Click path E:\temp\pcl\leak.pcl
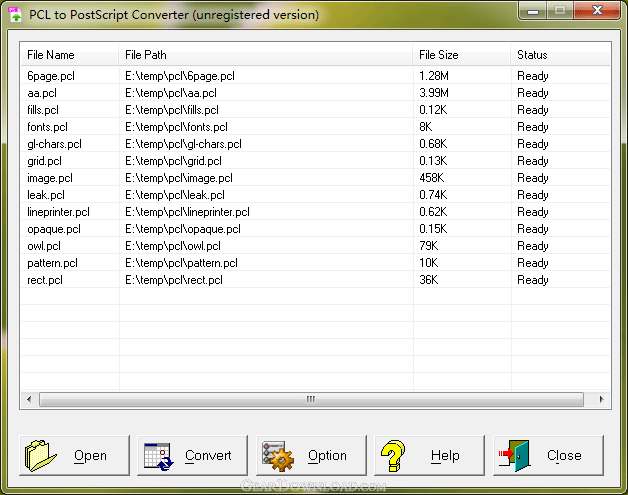 (175, 195)
